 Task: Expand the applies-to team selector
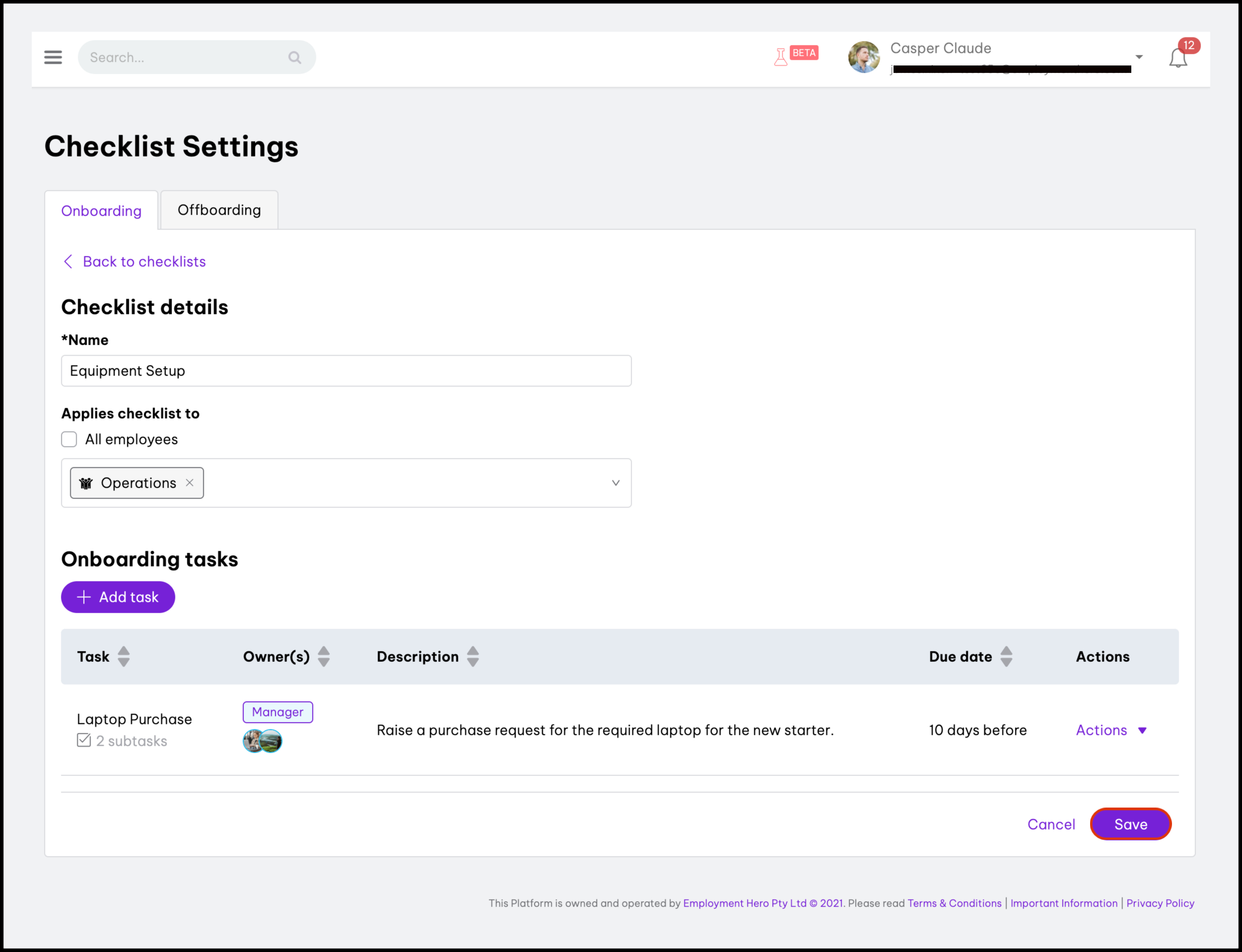click(616, 483)
